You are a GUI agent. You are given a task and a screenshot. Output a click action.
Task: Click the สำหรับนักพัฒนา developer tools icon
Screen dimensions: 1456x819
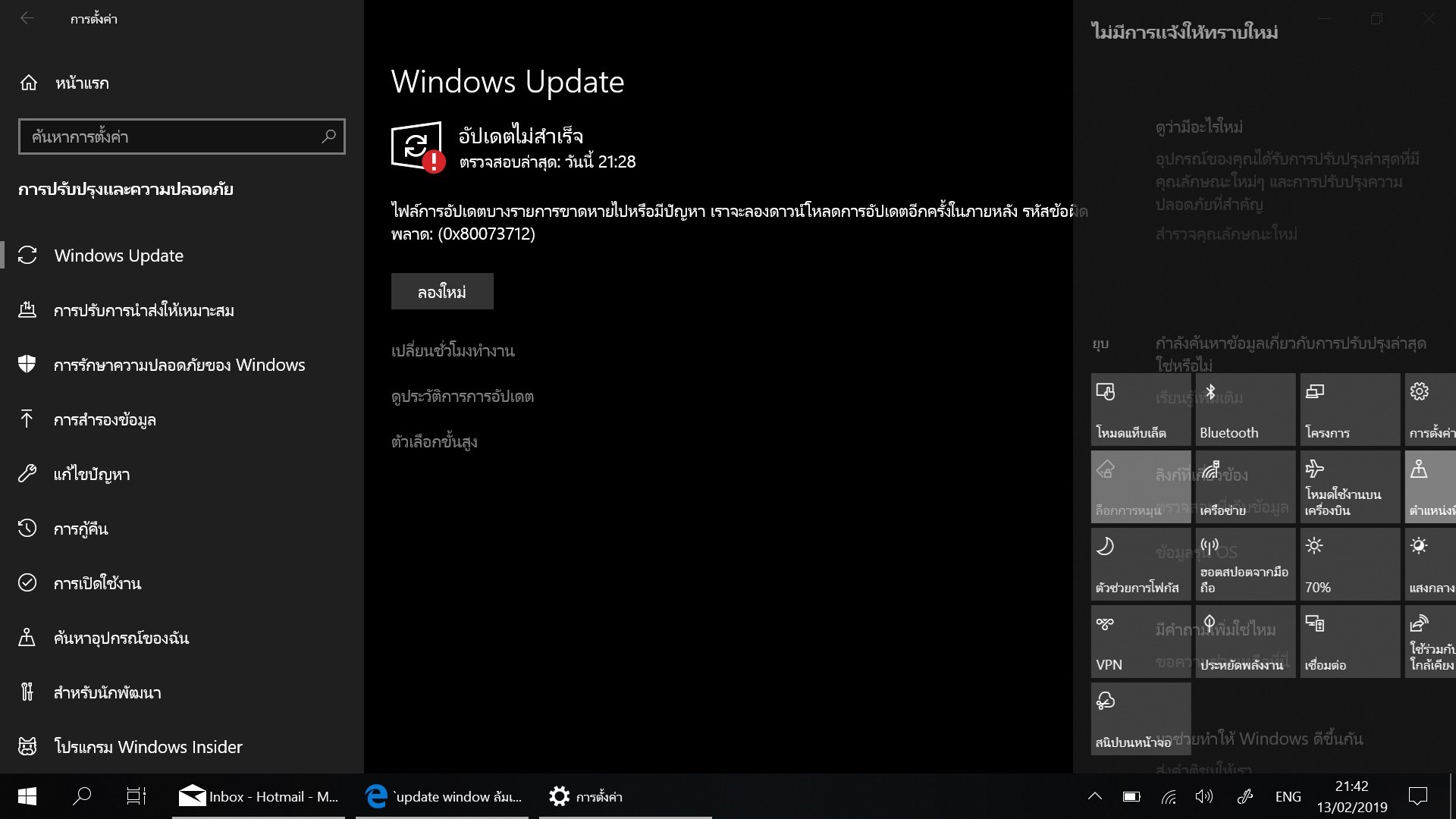[27, 692]
